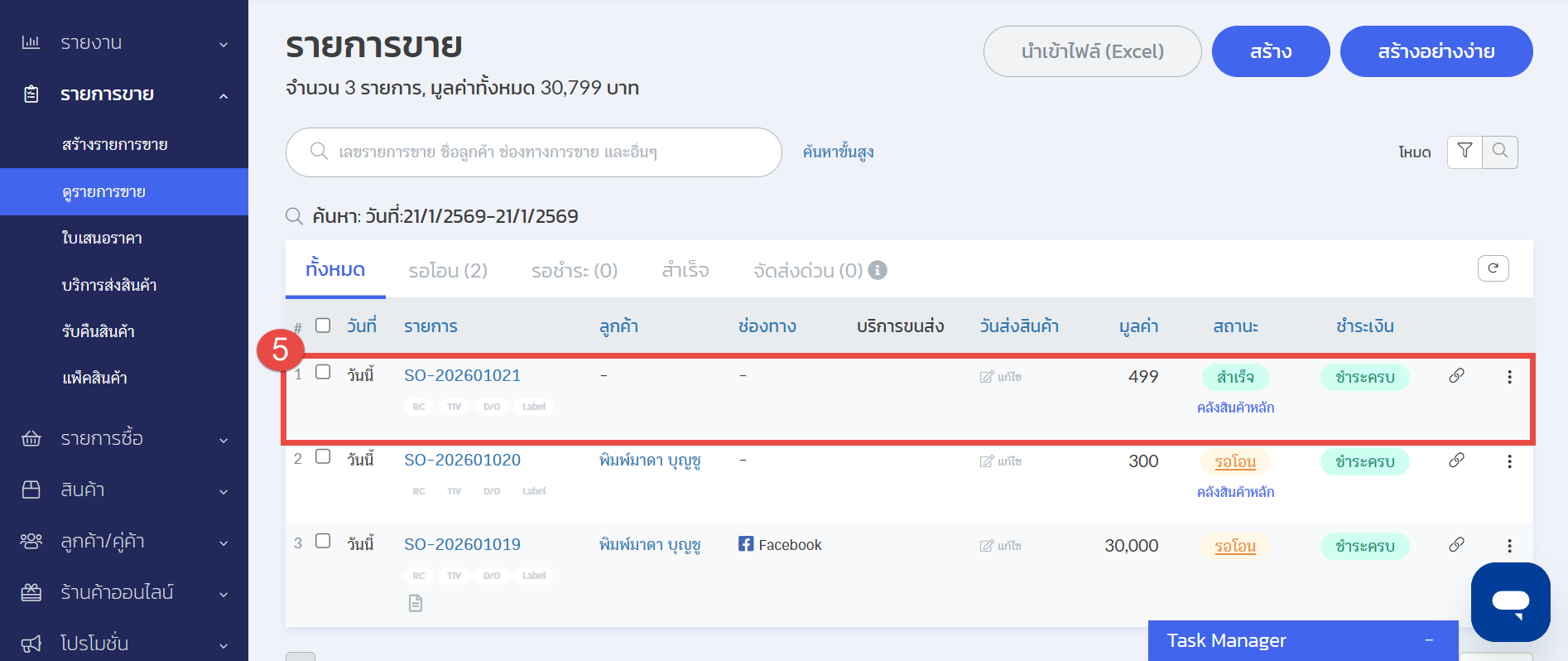
Task: Click the refresh list icon
Action: point(1493,268)
